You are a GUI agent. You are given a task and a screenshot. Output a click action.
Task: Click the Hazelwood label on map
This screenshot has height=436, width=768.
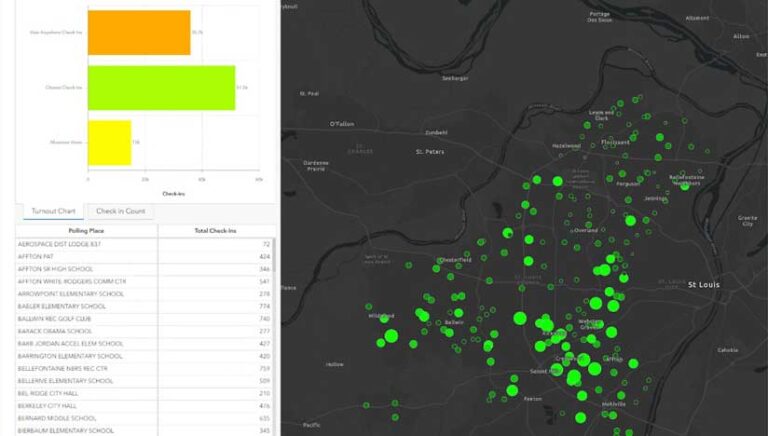(x=566, y=146)
